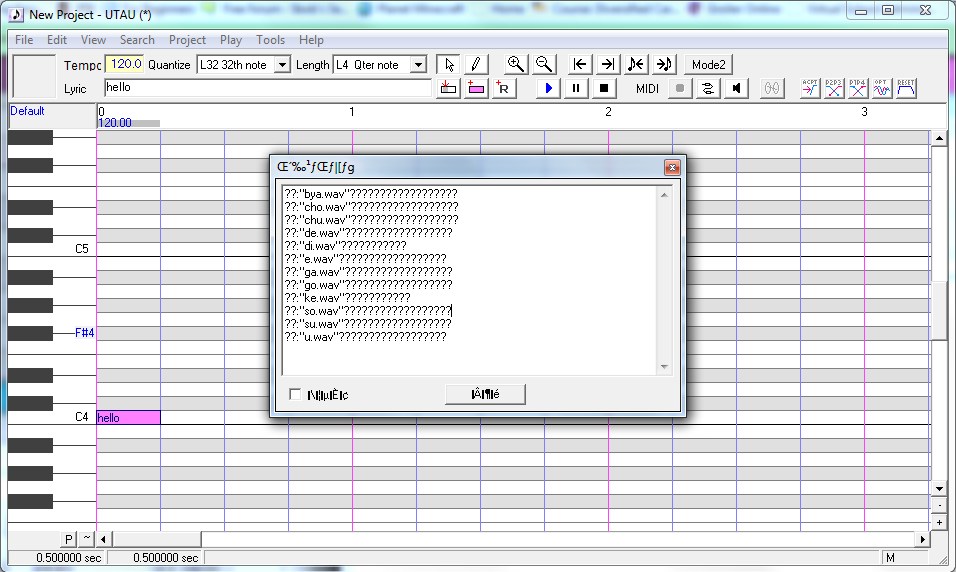Click the vertical zoom plus button
Image resolution: width=956 pixels, height=572 pixels.
[x=940, y=523]
